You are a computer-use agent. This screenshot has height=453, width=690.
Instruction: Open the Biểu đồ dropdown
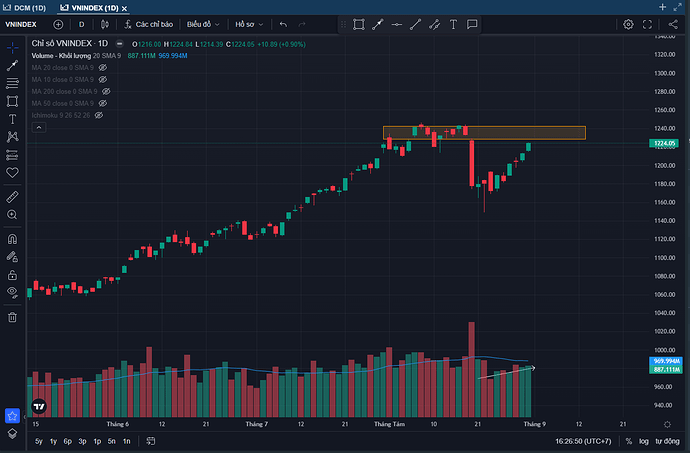click(205, 24)
